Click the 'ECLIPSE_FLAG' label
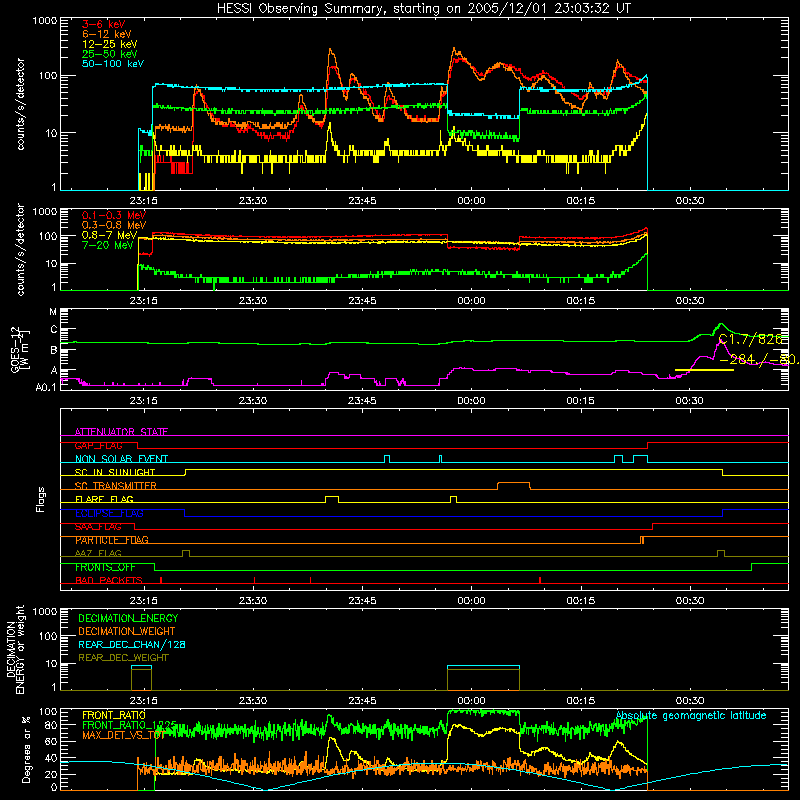 pyautogui.click(x=109, y=513)
